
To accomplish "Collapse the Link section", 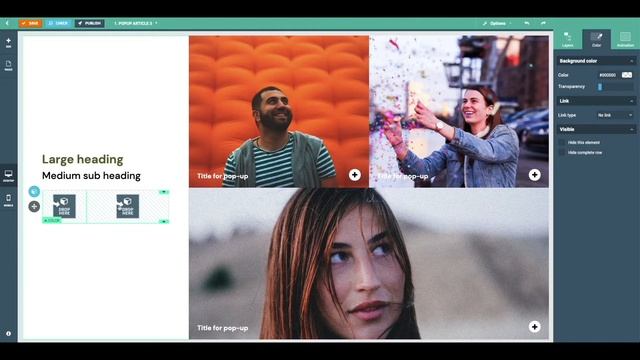I will (x=596, y=101).
